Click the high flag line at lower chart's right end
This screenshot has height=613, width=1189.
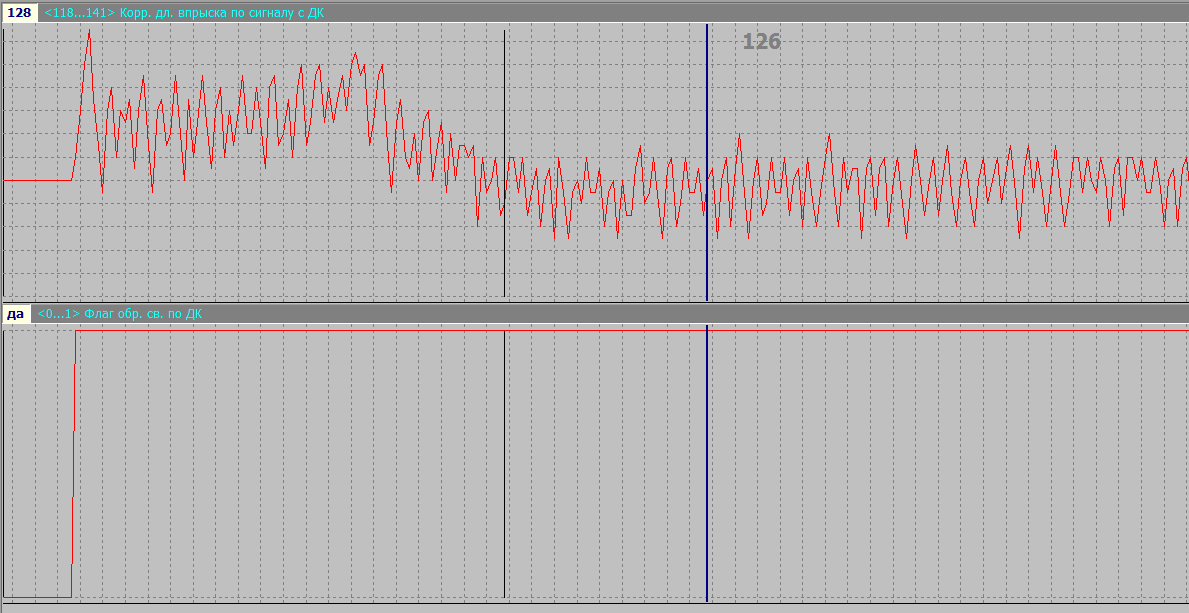tap(1150, 330)
